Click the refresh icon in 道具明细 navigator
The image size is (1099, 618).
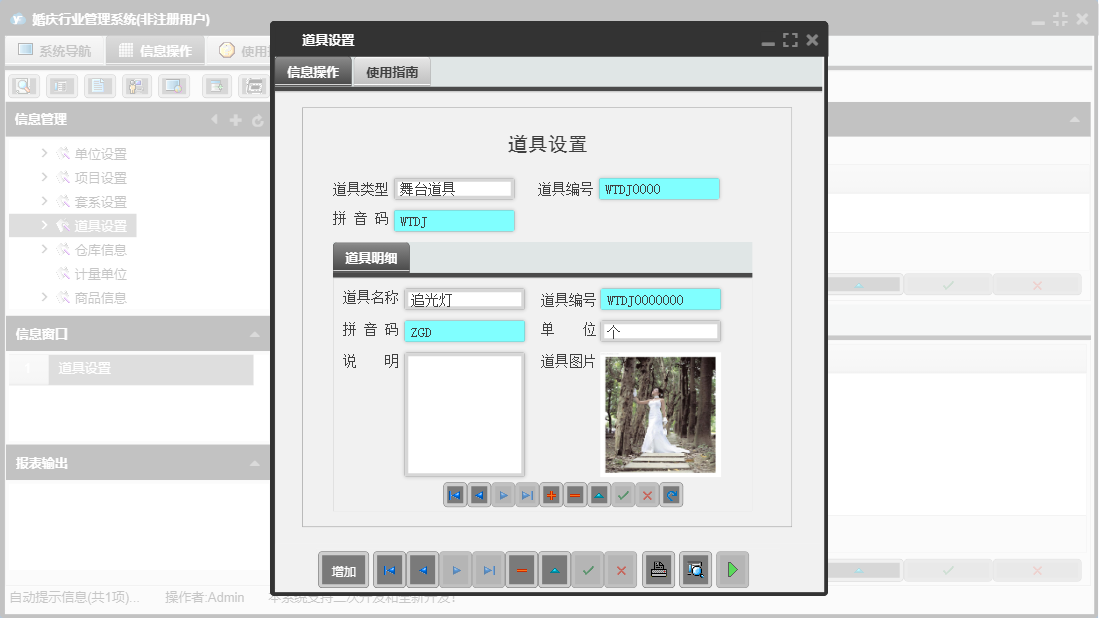click(x=671, y=494)
